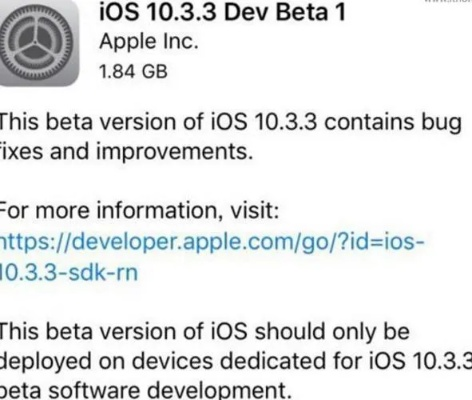Click the 'contains bug' phrase in the first paragraph
This screenshot has height=400, width=472.
[393, 122]
